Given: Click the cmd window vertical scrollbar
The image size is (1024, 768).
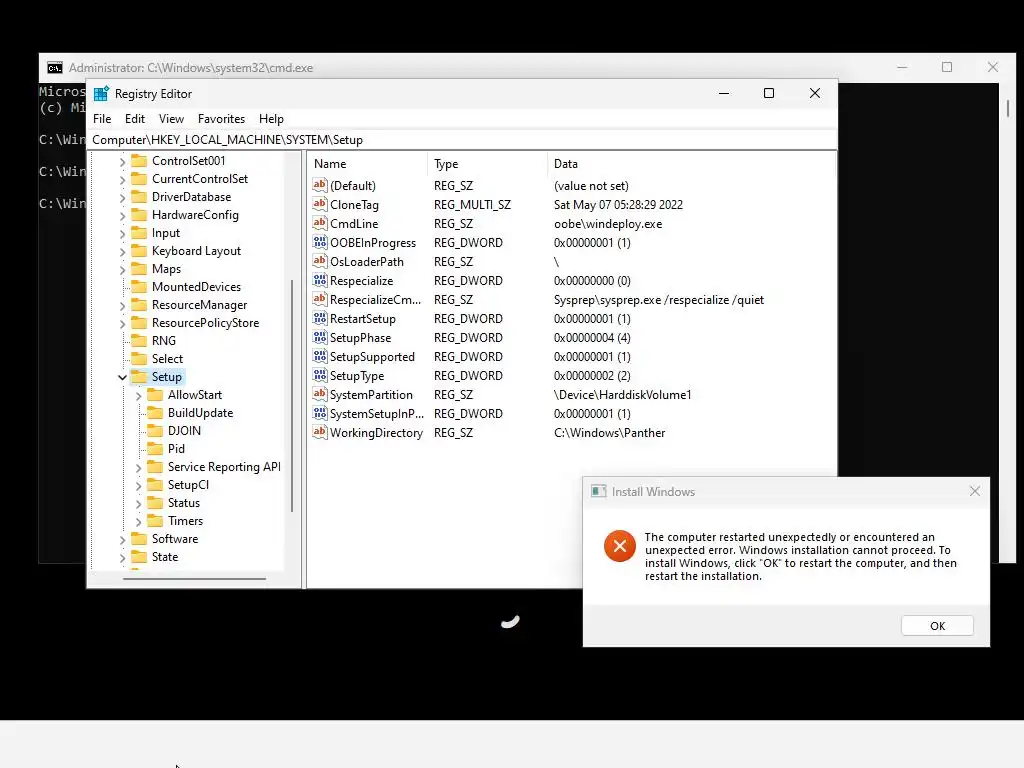Looking at the screenshot, I should click(x=1008, y=108).
